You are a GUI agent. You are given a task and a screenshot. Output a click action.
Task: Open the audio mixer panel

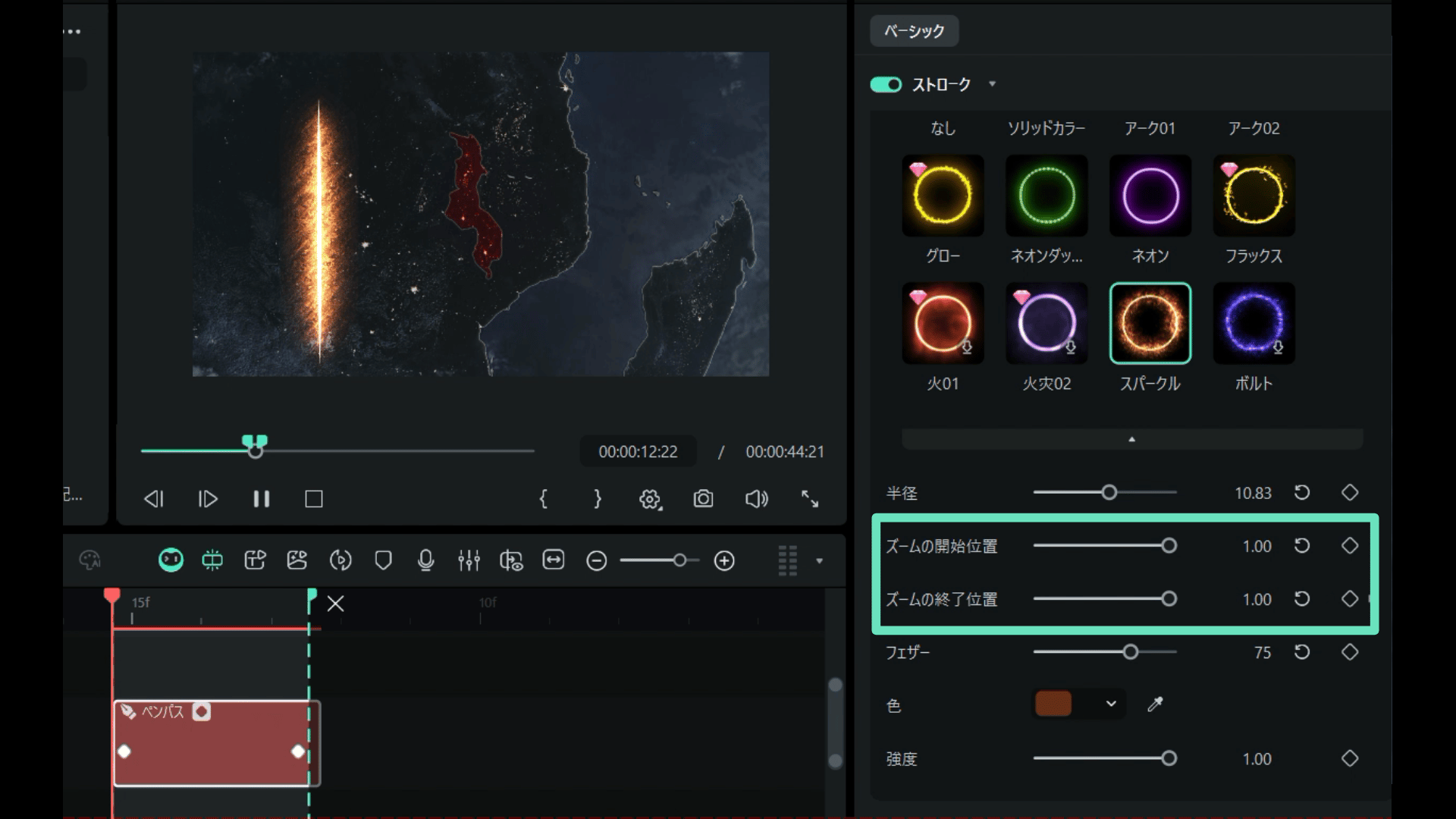click(x=469, y=560)
